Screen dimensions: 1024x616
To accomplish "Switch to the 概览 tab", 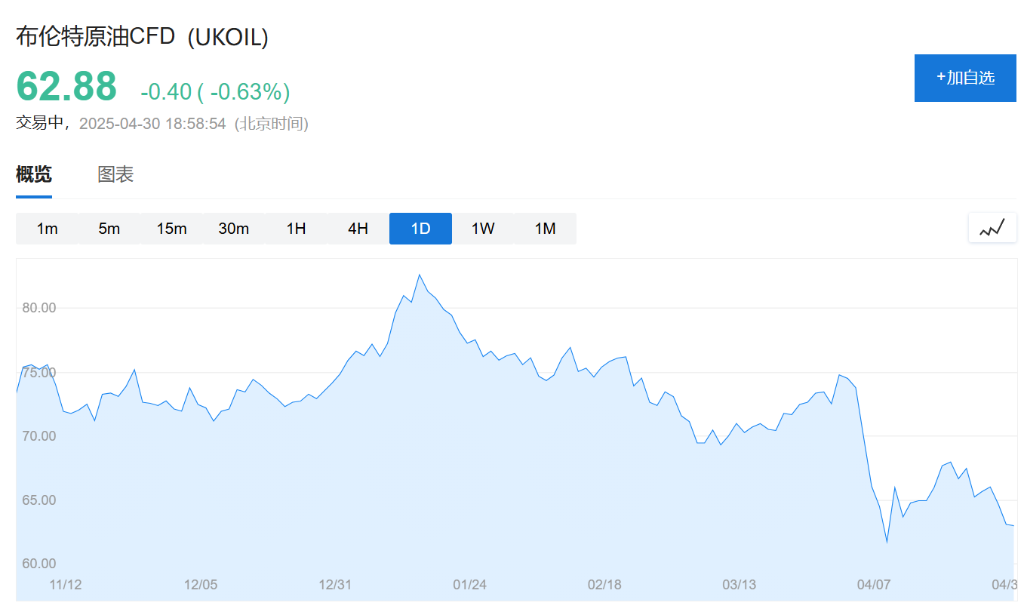I will (x=34, y=174).
